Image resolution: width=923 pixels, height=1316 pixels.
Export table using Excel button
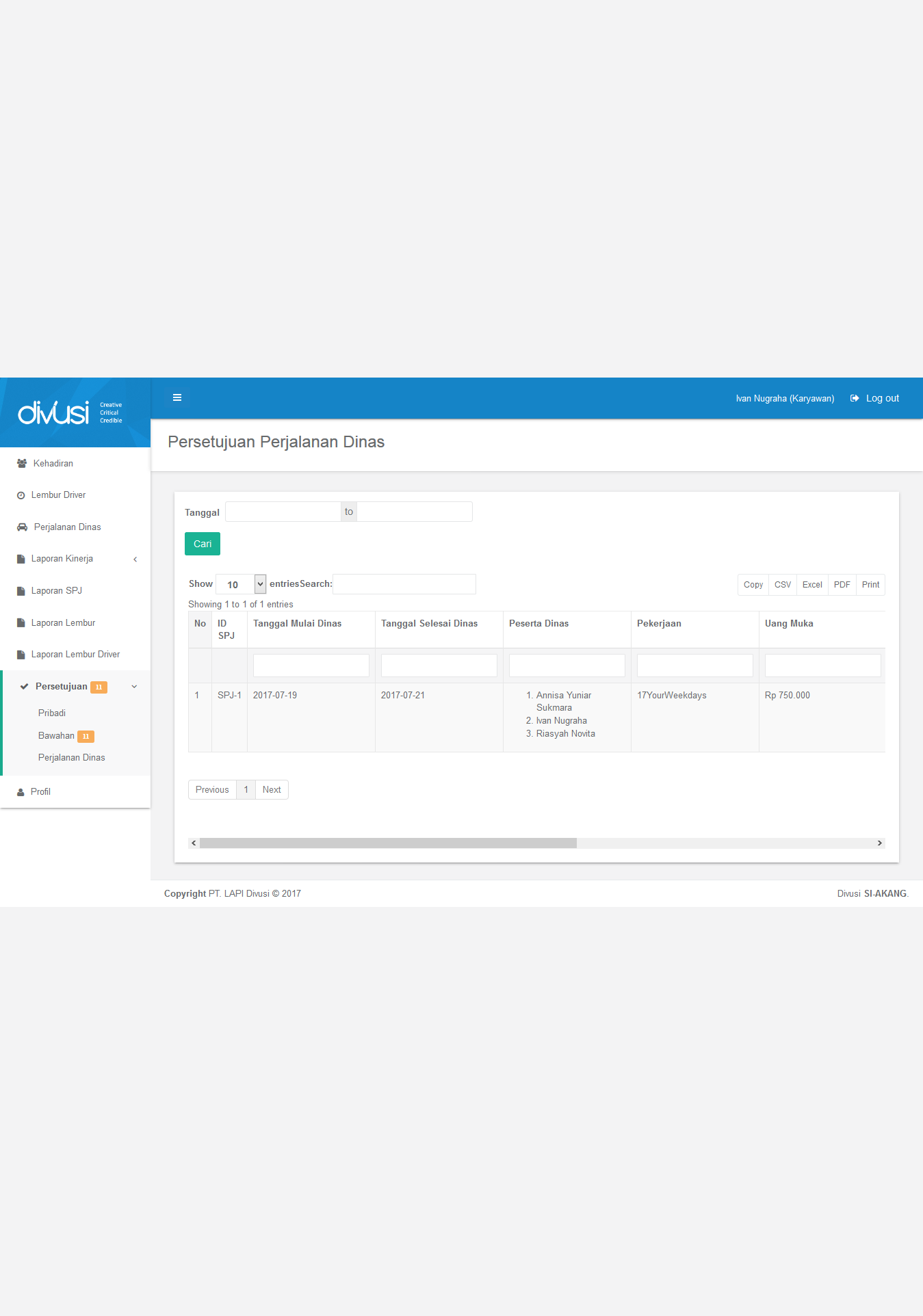coord(812,585)
